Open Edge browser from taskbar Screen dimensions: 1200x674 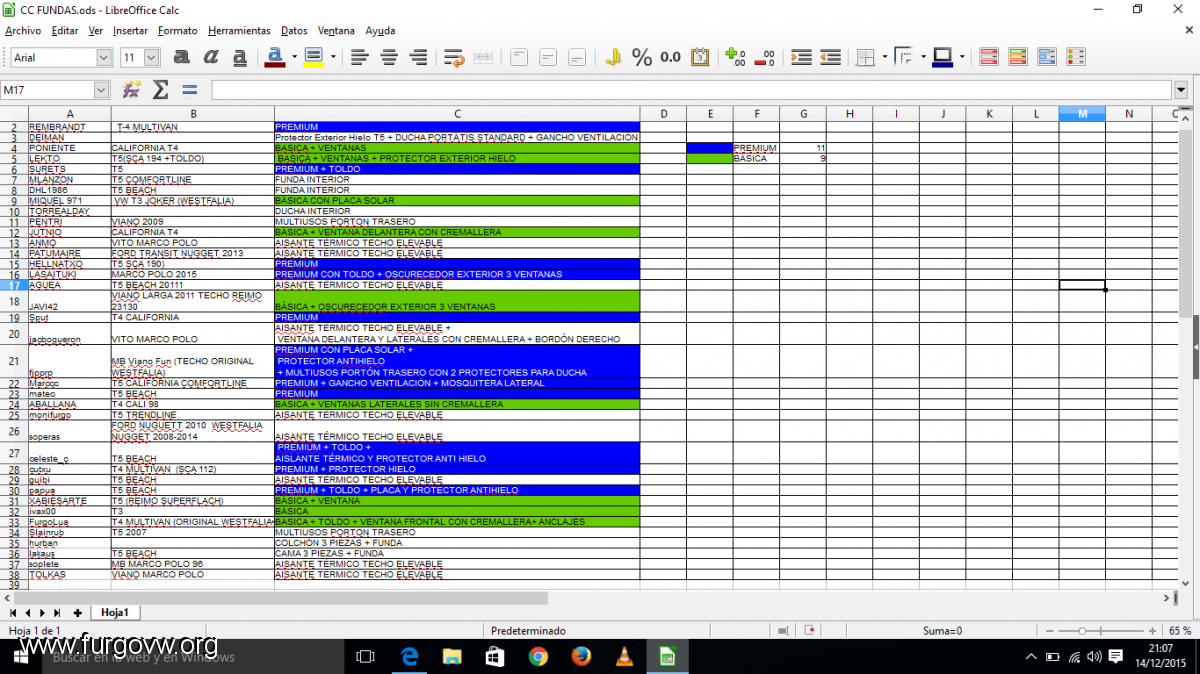pyautogui.click(x=409, y=656)
